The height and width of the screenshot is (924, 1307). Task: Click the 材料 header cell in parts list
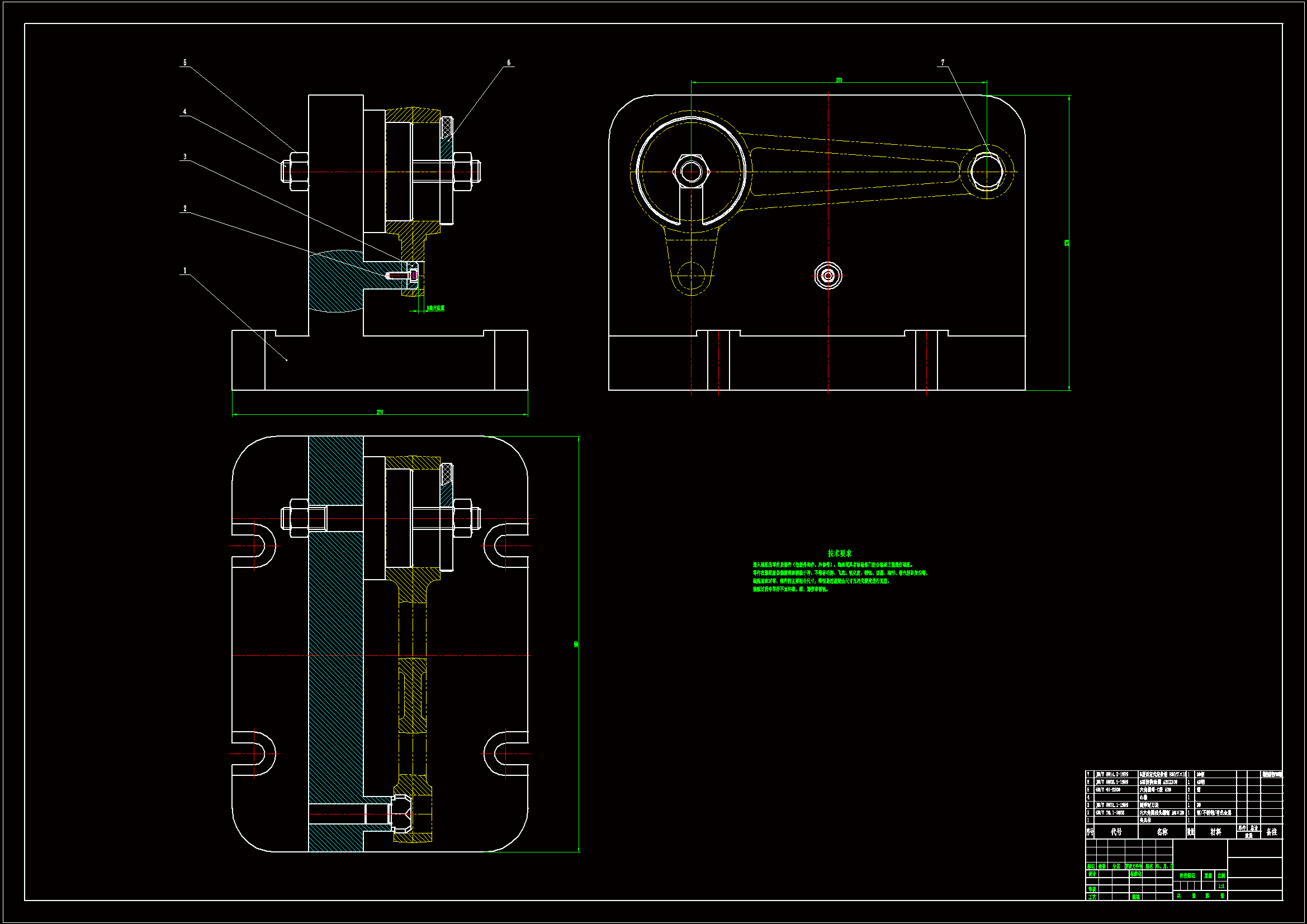[1215, 832]
